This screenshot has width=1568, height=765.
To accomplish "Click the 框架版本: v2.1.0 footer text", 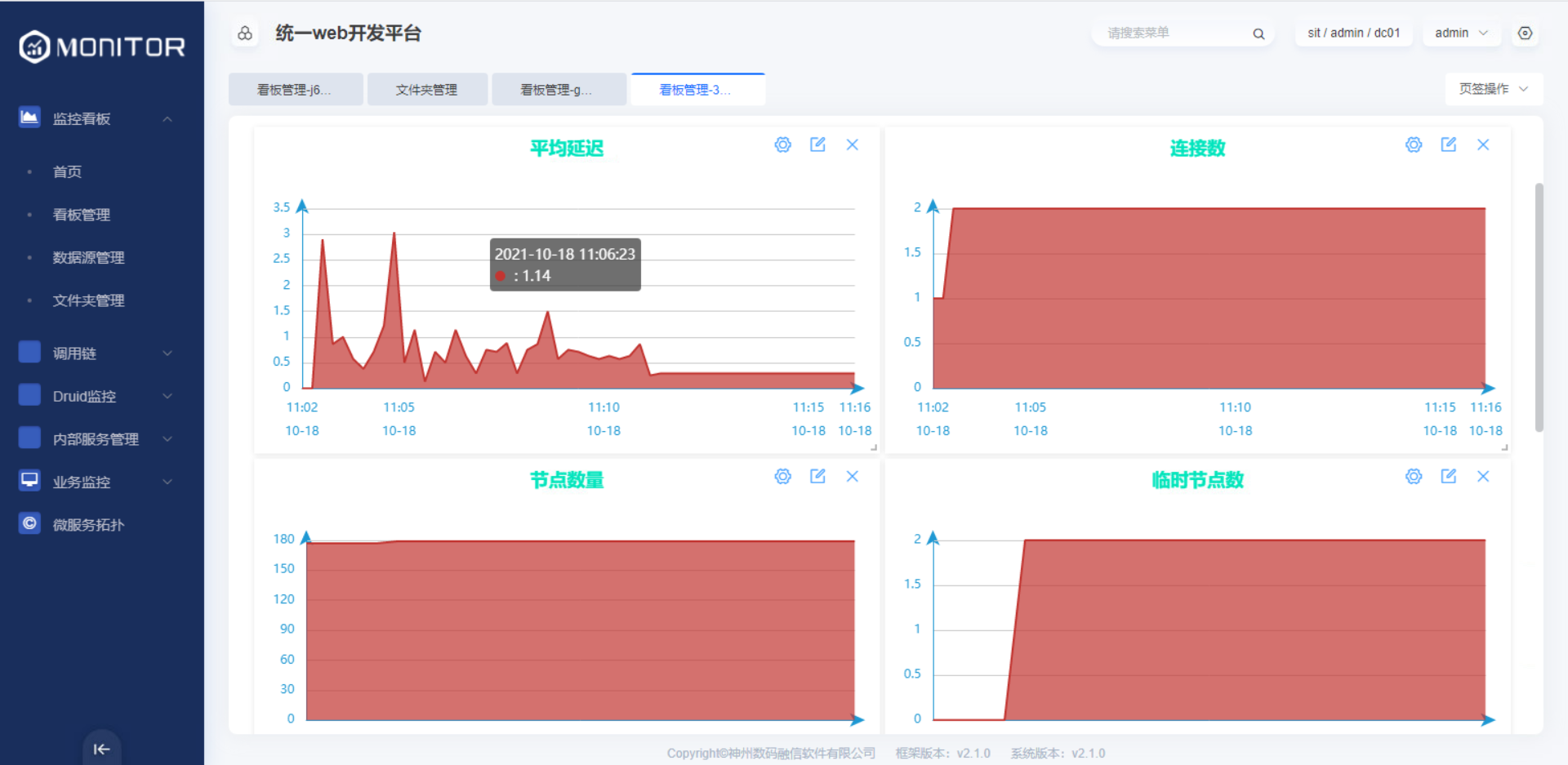I will 942,754.
